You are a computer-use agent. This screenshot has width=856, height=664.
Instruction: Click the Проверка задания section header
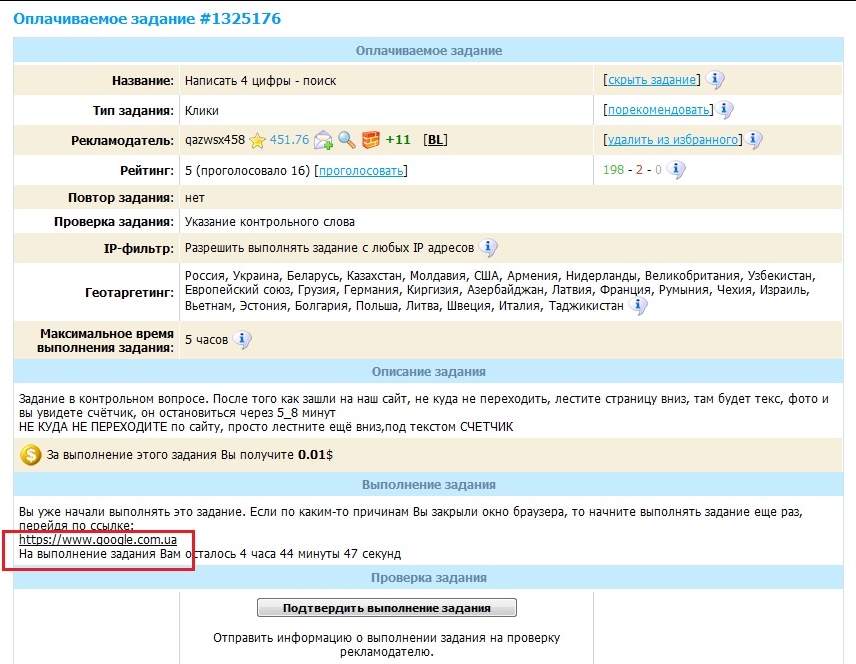[x=429, y=578]
